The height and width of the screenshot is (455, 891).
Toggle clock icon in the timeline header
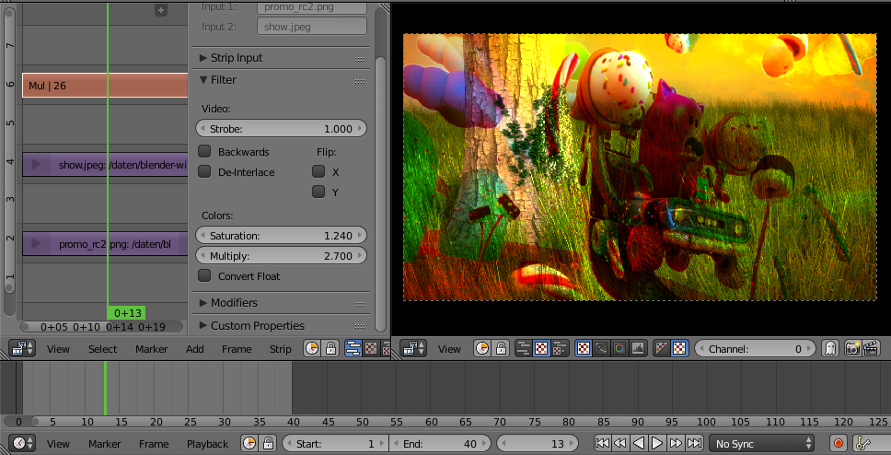click(248, 444)
